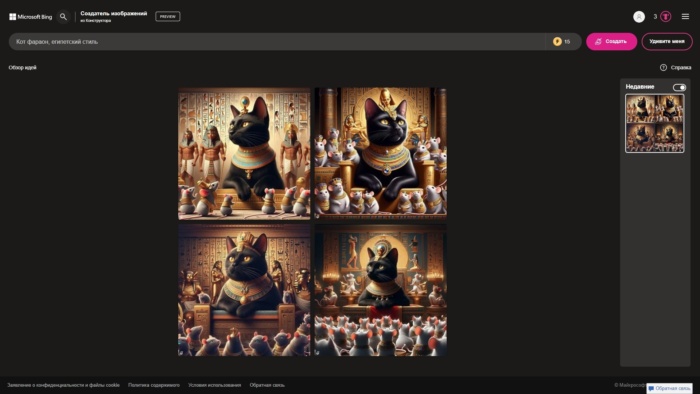700x394 pixels.
Task: Click the search magnifier icon
Action: pos(63,17)
